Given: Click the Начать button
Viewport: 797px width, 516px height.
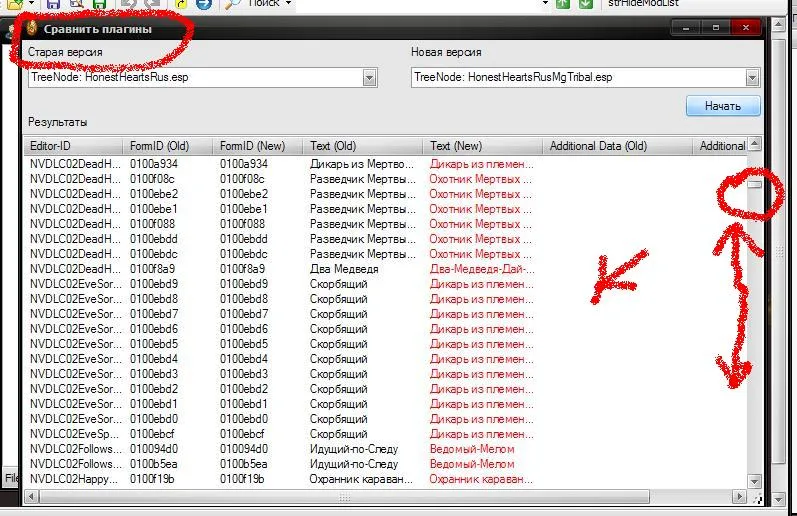Looking at the screenshot, I should 723,106.
